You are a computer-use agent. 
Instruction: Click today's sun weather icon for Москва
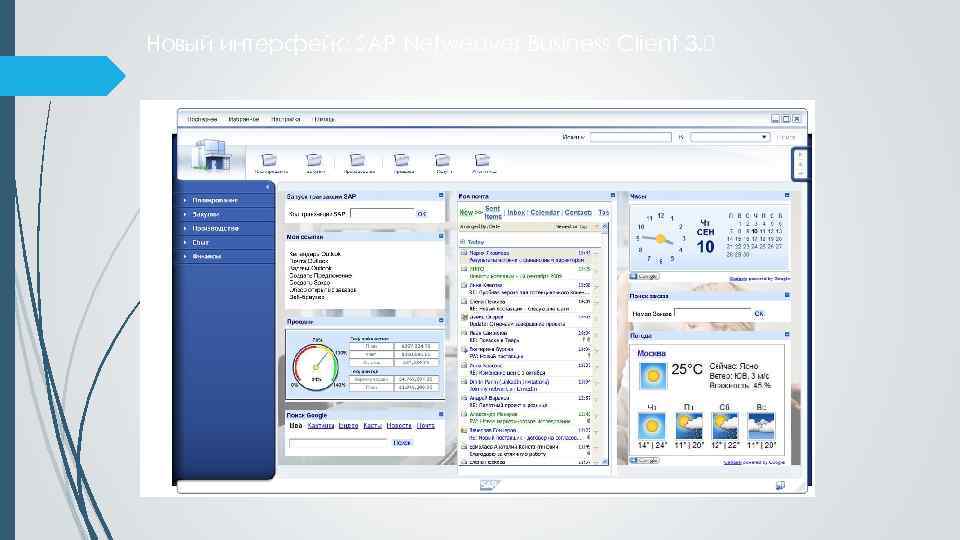pos(653,375)
